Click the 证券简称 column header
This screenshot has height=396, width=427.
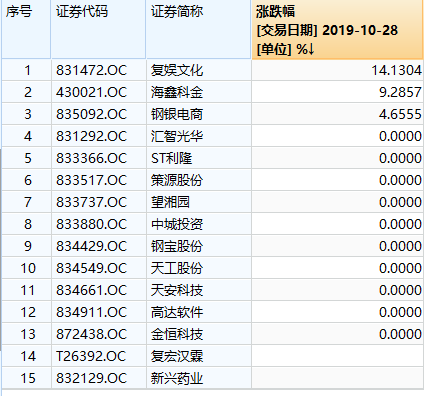tap(198, 29)
